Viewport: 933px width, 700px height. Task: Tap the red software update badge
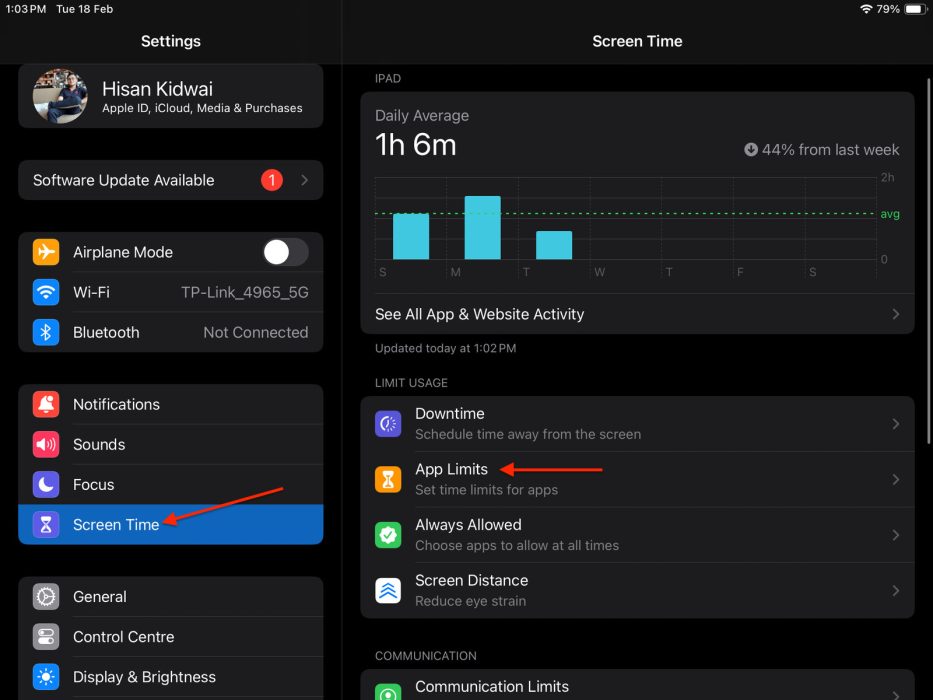click(x=272, y=180)
